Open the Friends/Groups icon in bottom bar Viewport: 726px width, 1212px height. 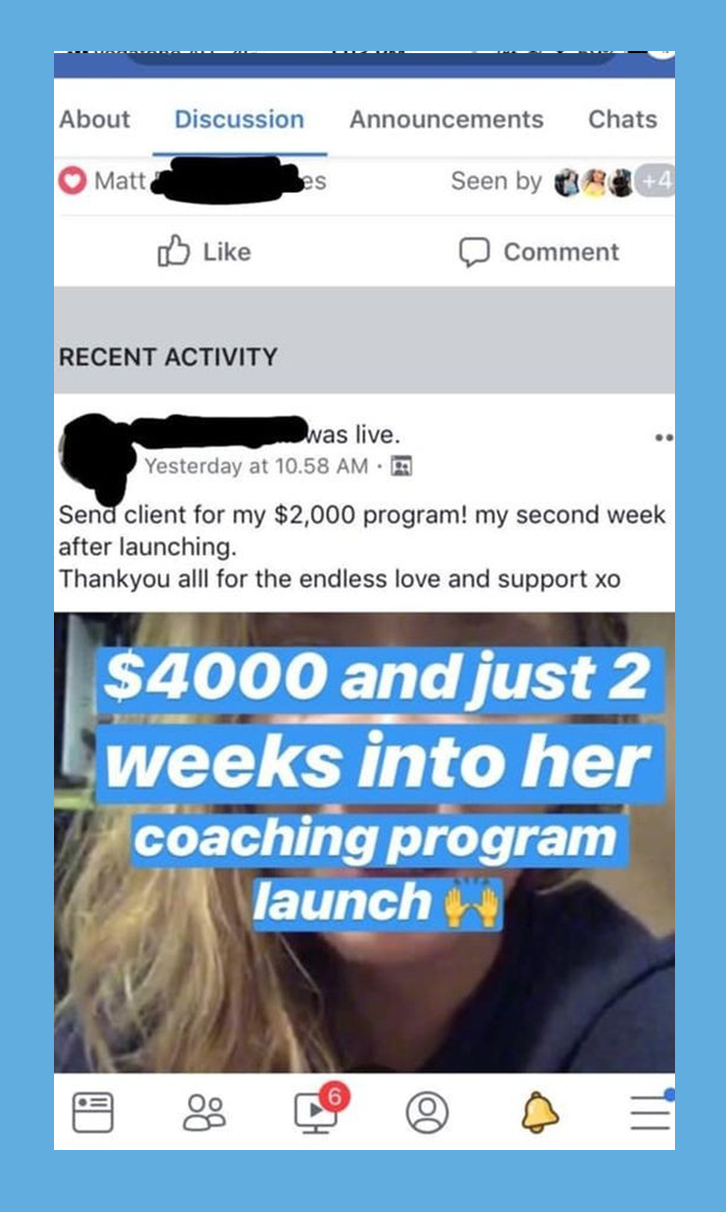(x=204, y=1112)
